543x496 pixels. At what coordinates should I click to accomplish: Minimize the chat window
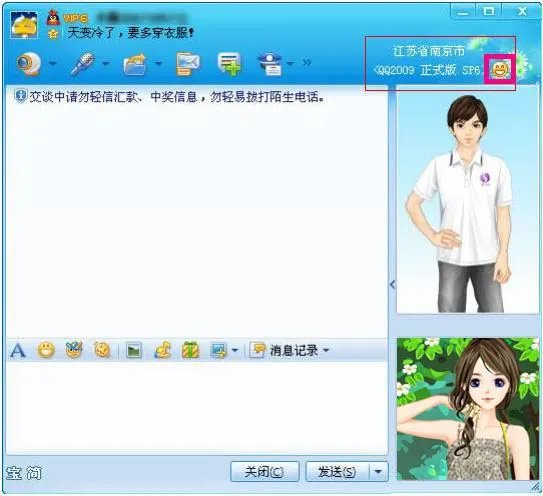coord(463,12)
